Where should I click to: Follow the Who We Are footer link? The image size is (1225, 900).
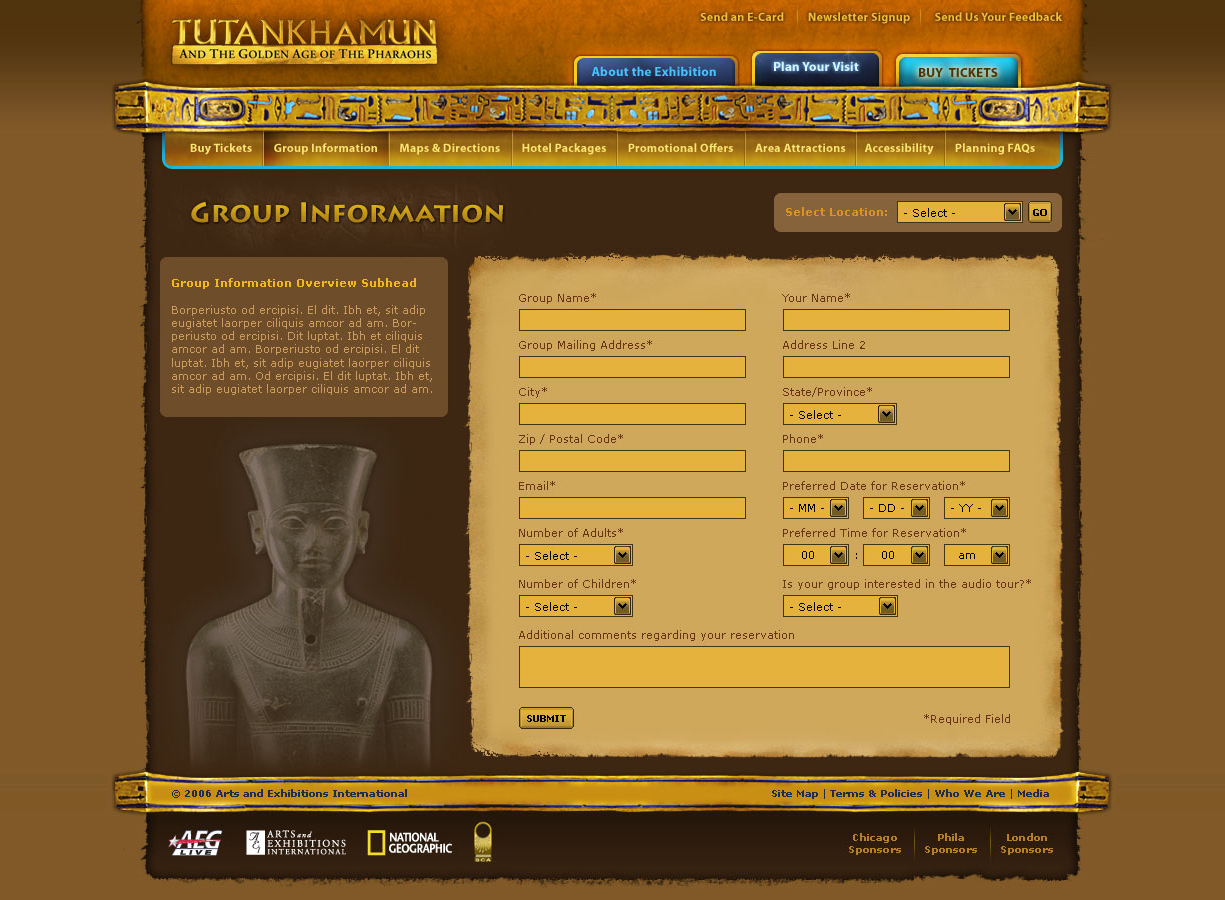[x=970, y=794]
